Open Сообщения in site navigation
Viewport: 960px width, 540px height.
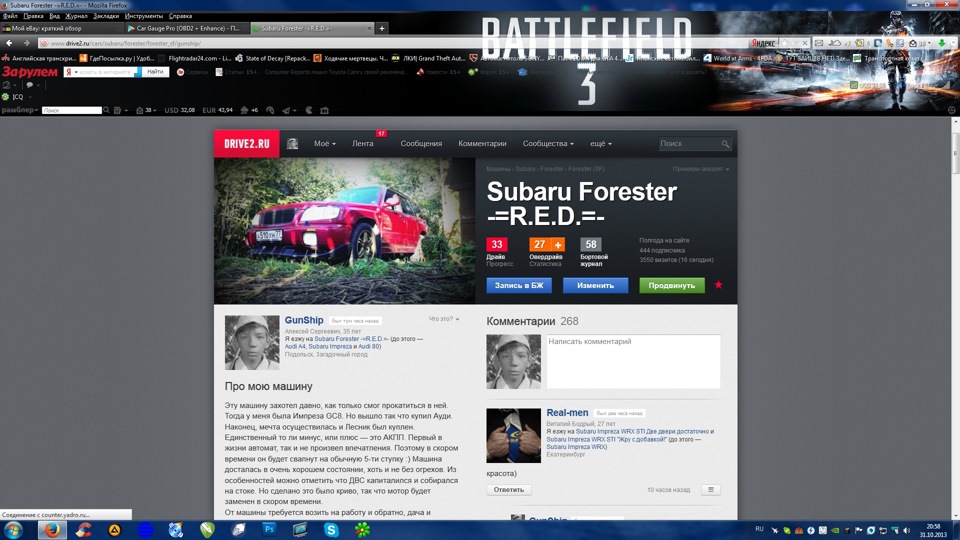coord(421,143)
